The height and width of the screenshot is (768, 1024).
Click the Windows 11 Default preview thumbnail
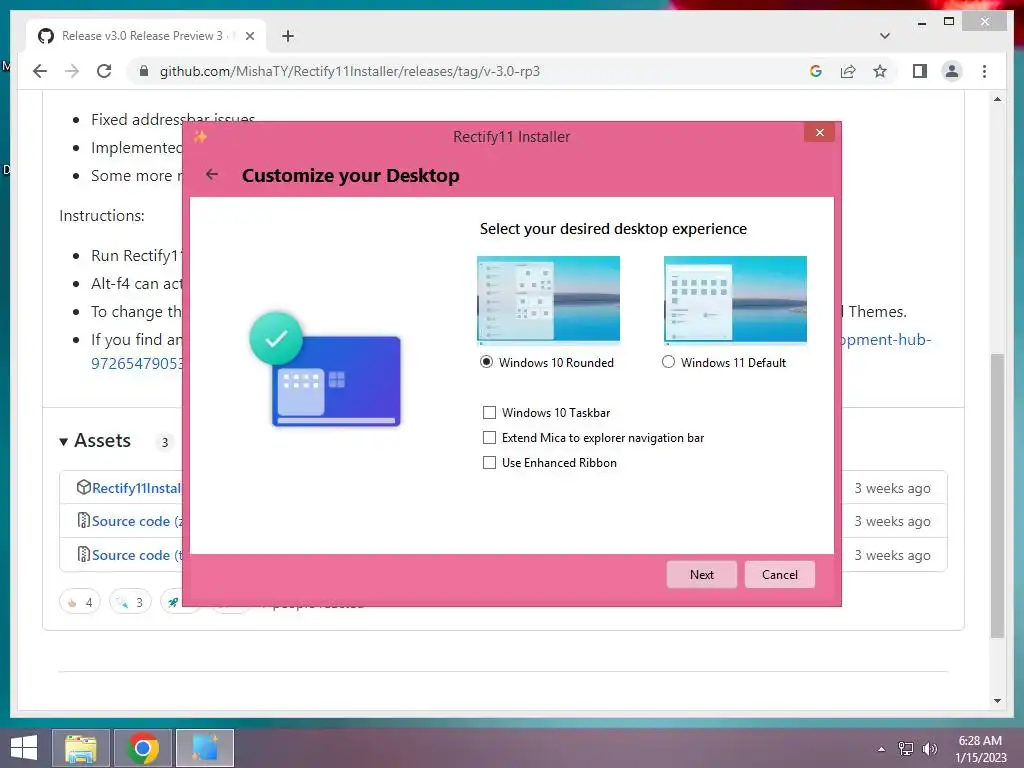(735, 300)
